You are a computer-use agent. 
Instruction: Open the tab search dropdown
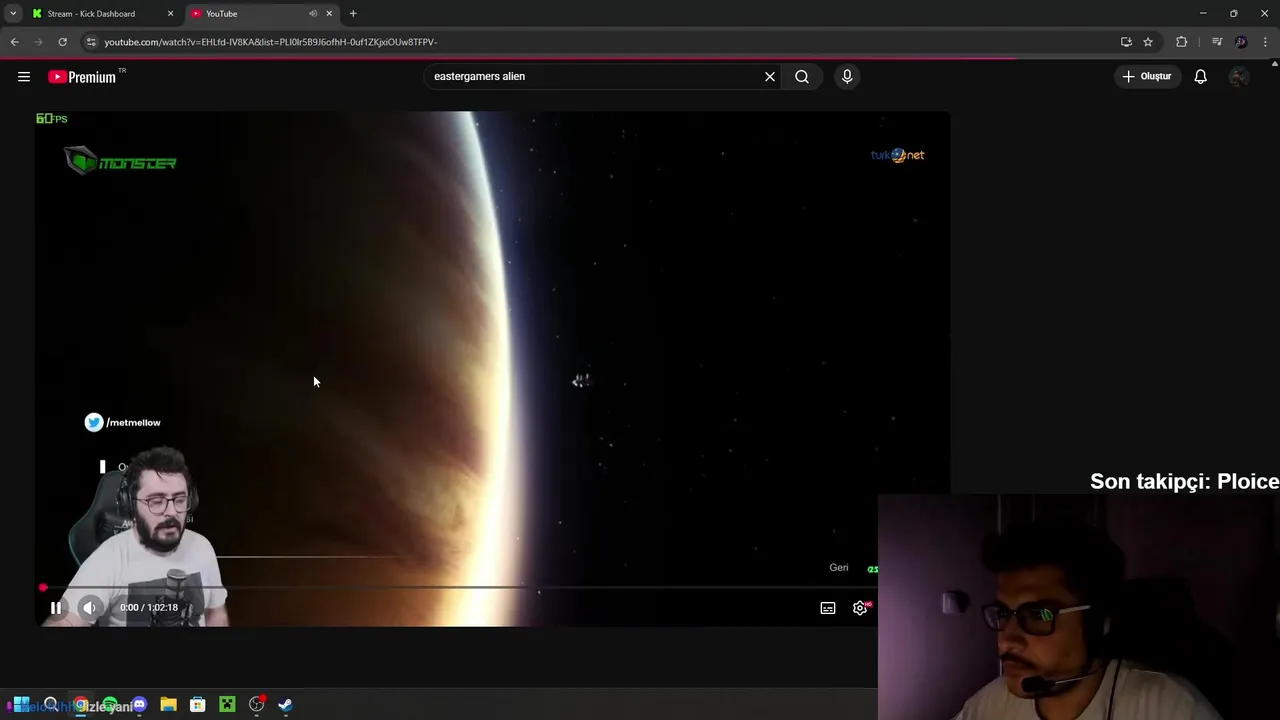point(13,14)
